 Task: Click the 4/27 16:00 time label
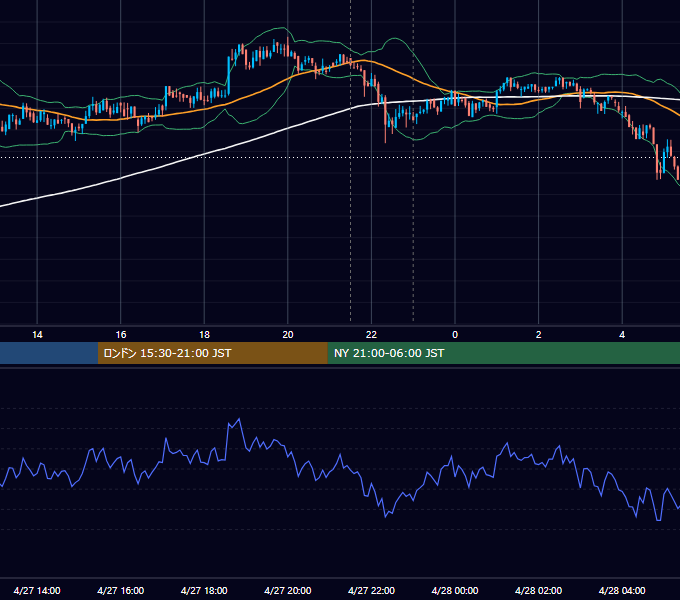pyautogui.click(x=121, y=590)
